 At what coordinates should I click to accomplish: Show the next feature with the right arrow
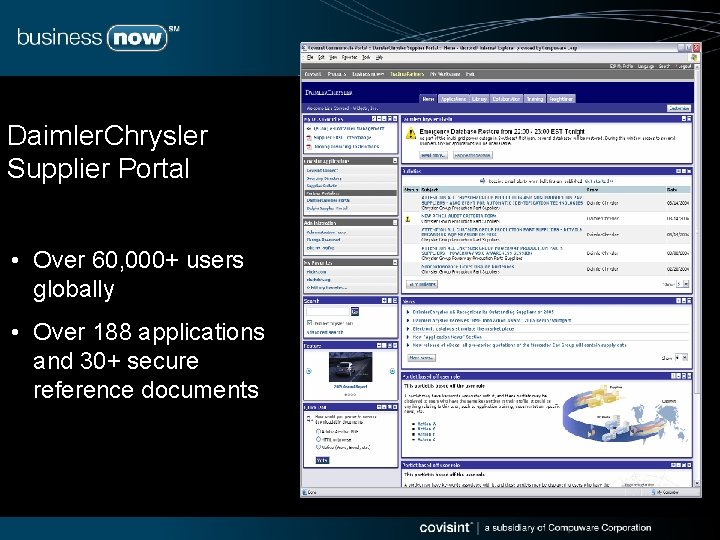point(392,371)
